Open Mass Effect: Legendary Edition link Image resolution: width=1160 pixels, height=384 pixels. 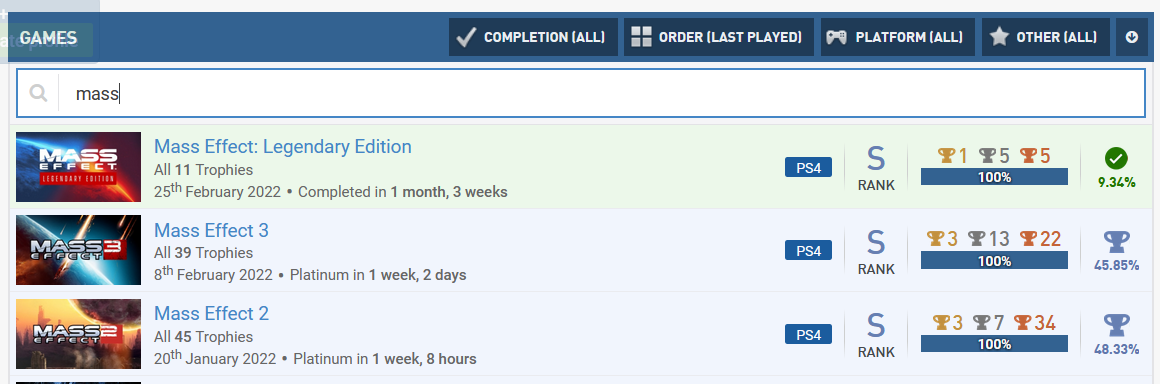tap(283, 146)
